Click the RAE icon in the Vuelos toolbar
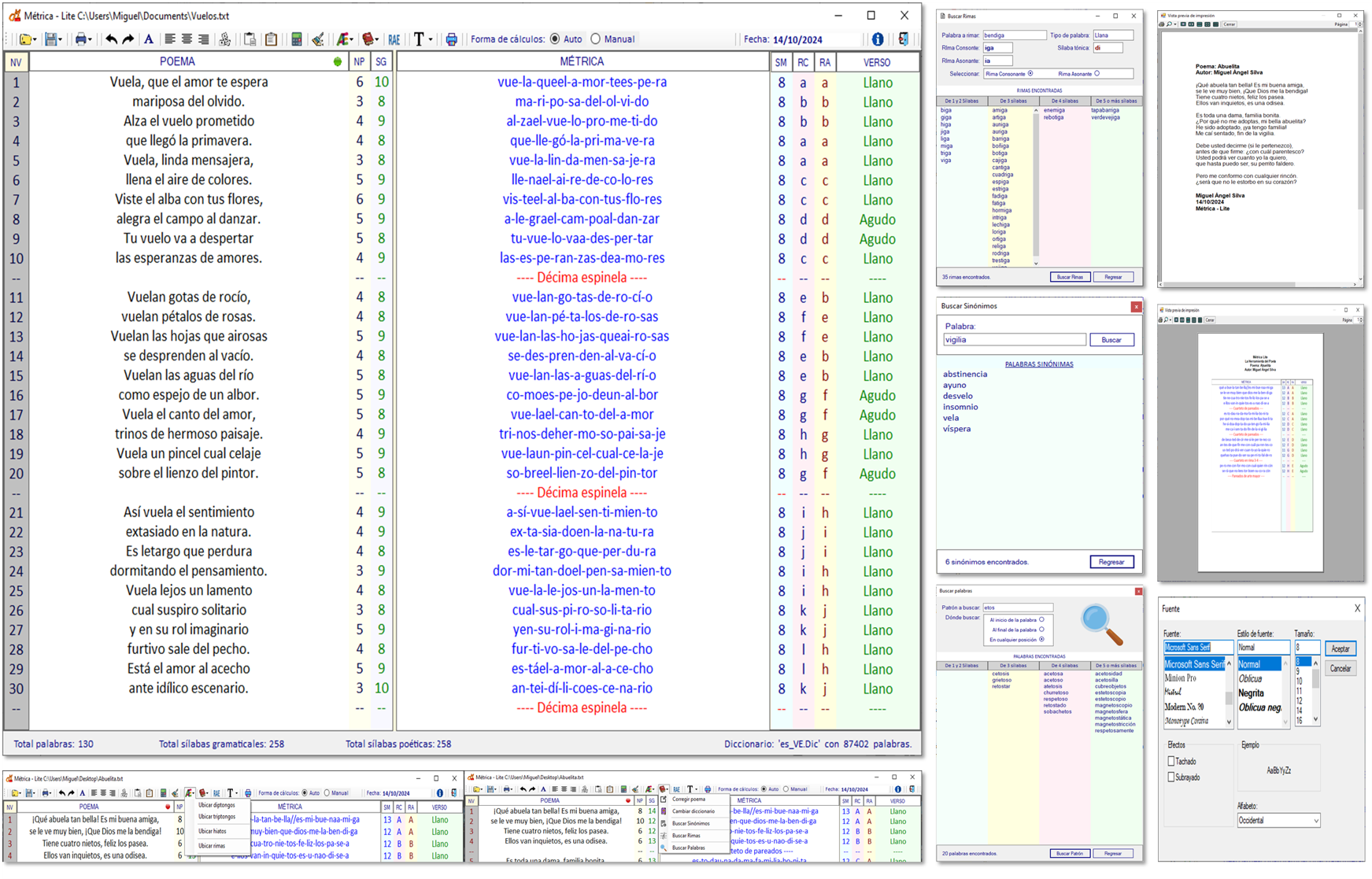Viewport: 1372px width, 879px height. [394, 39]
